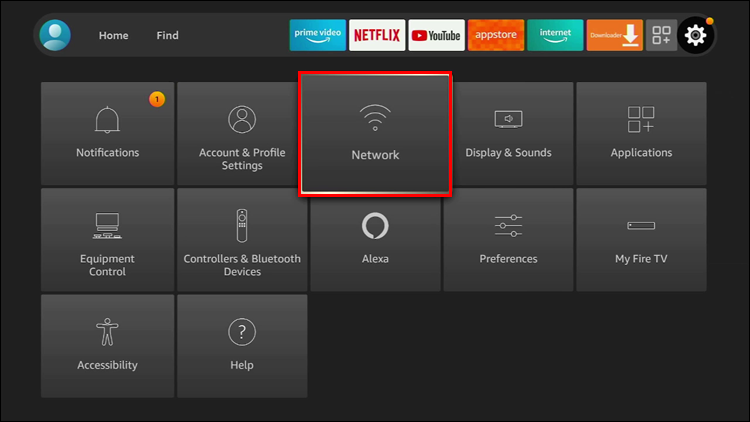Viewport: 750px width, 422px height.
Task: Open the Applications settings tile
Action: (x=641, y=133)
